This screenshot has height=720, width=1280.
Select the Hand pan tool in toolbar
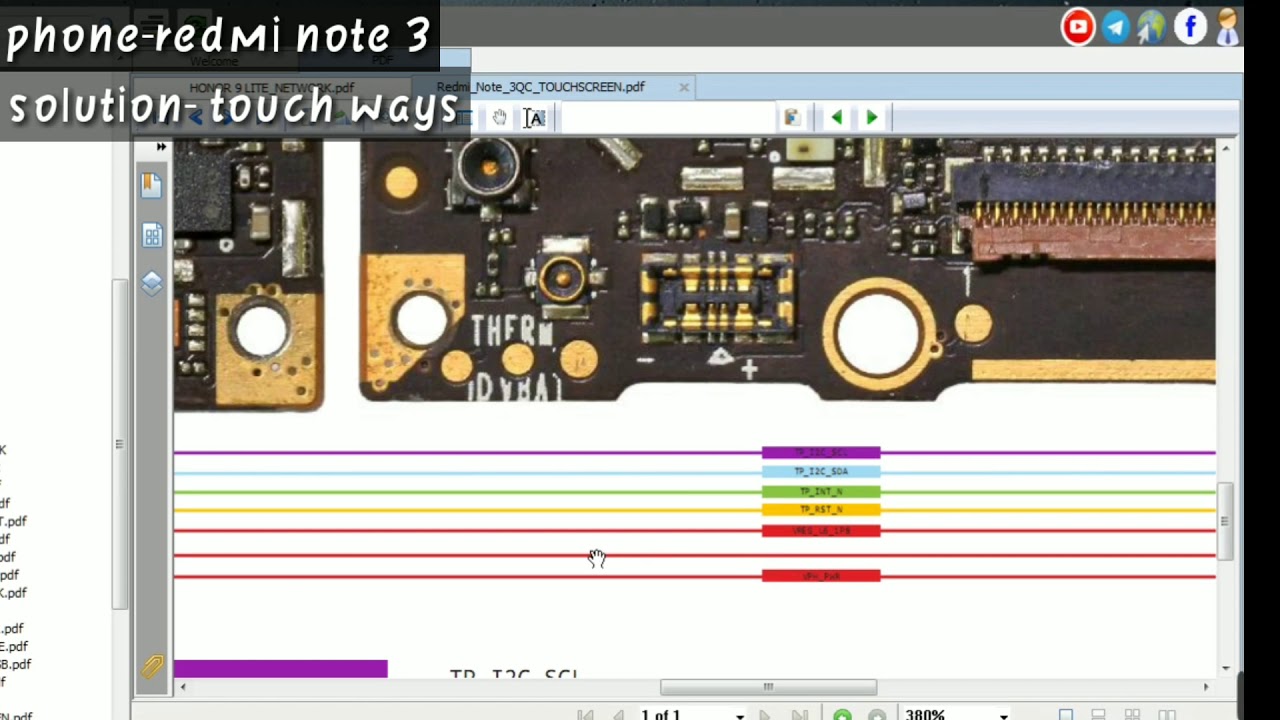(x=499, y=118)
